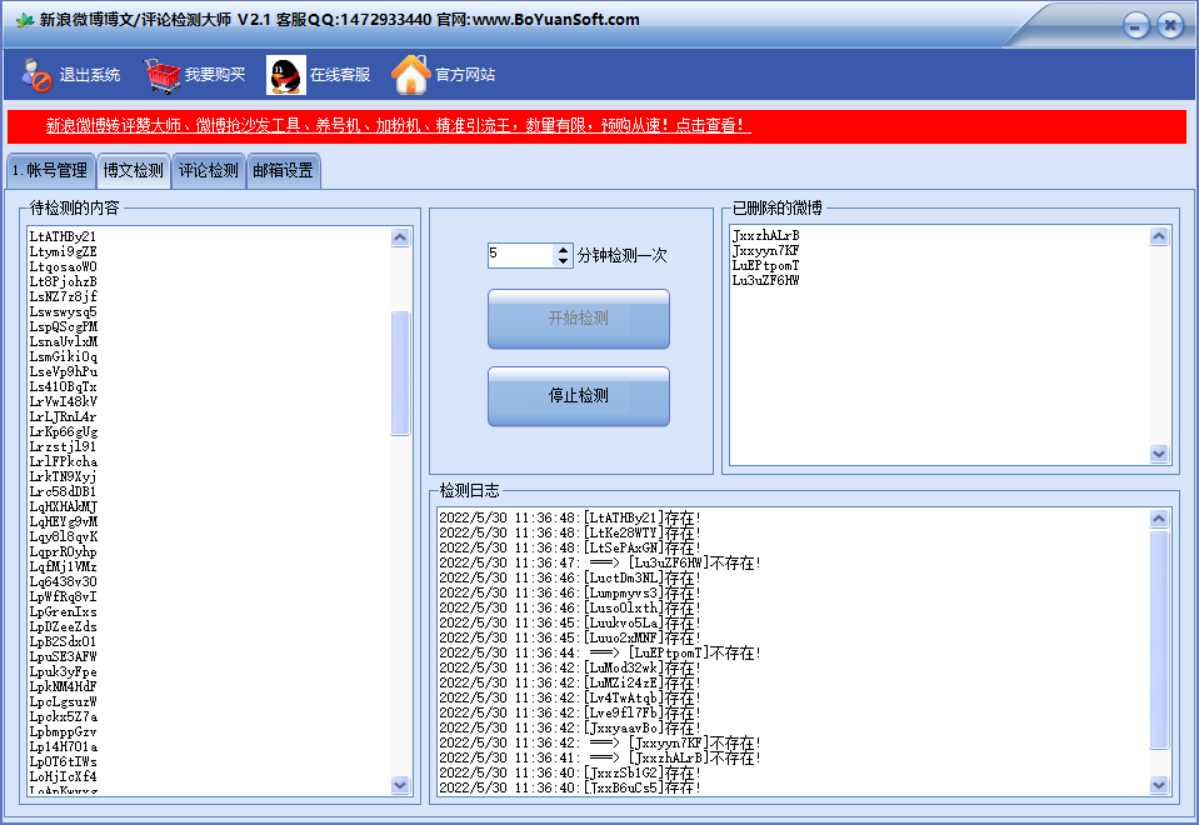
Task: Select LtATHBy21 entry in pending content list
Action: click(63, 237)
